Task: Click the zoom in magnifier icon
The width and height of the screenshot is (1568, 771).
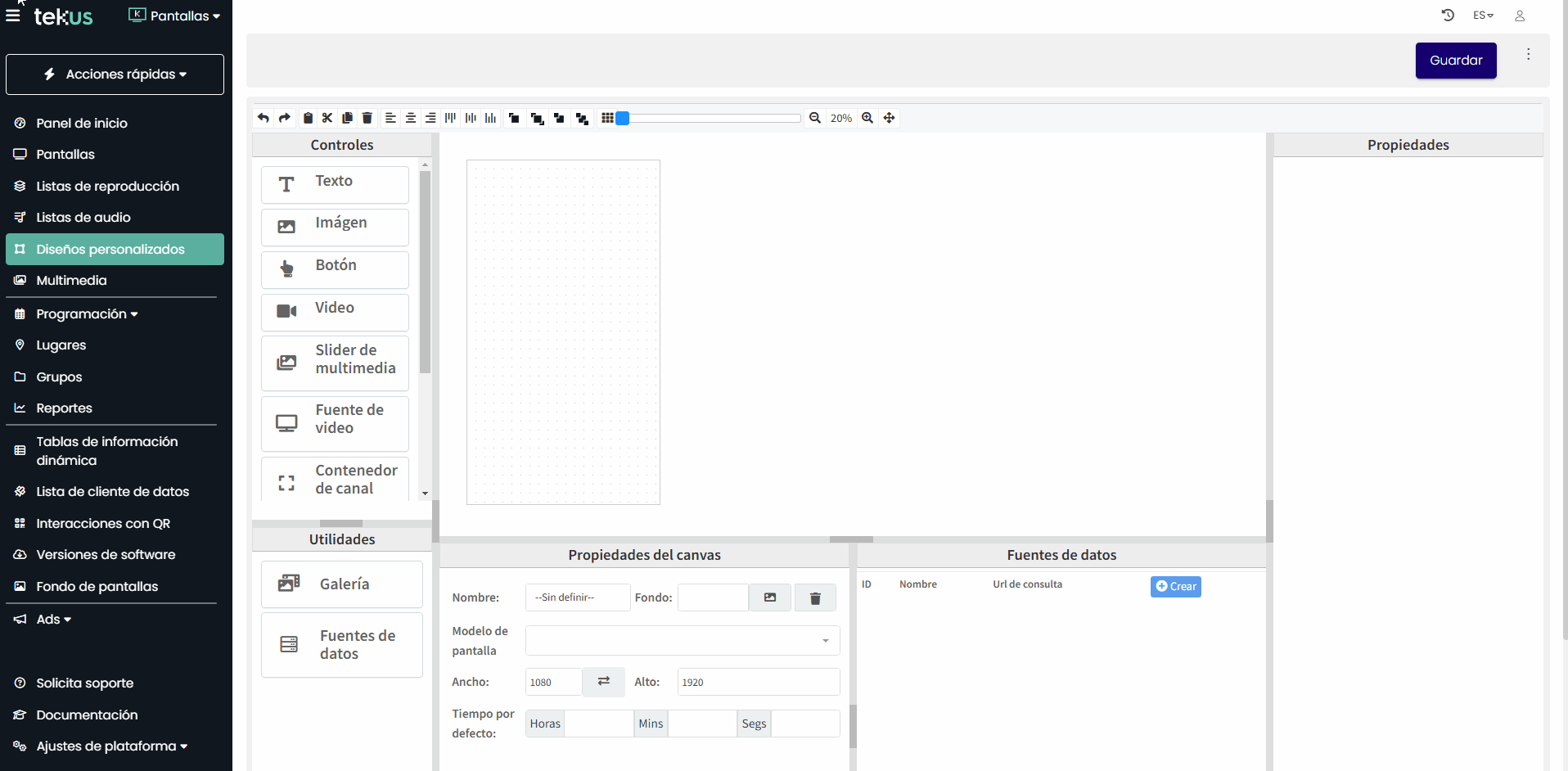Action: coord(867,118)
